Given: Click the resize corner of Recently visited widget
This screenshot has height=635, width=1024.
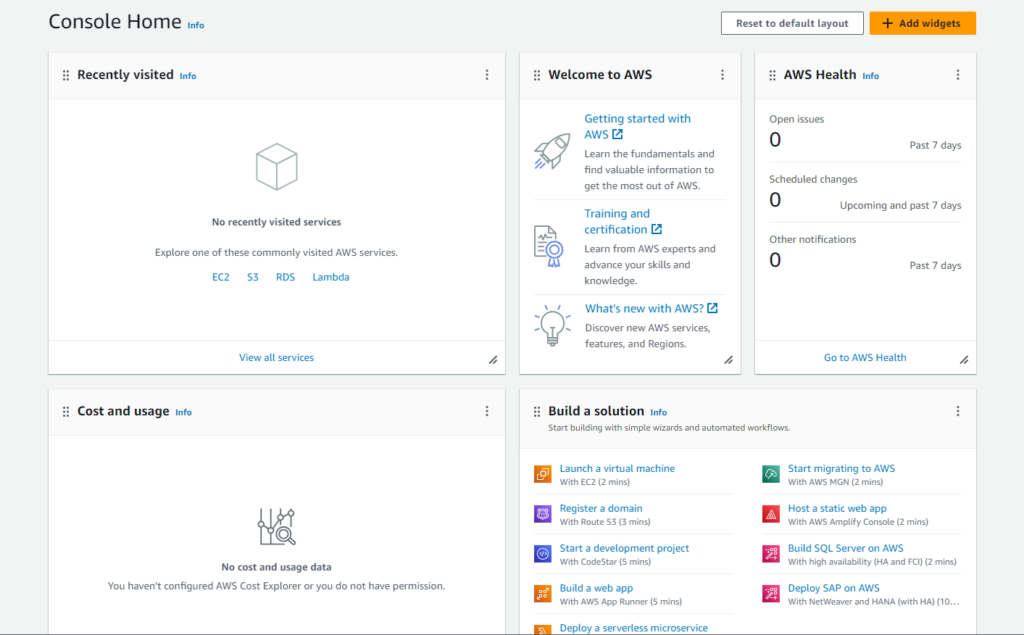Looking at the screenshot, I should point(493,360).
